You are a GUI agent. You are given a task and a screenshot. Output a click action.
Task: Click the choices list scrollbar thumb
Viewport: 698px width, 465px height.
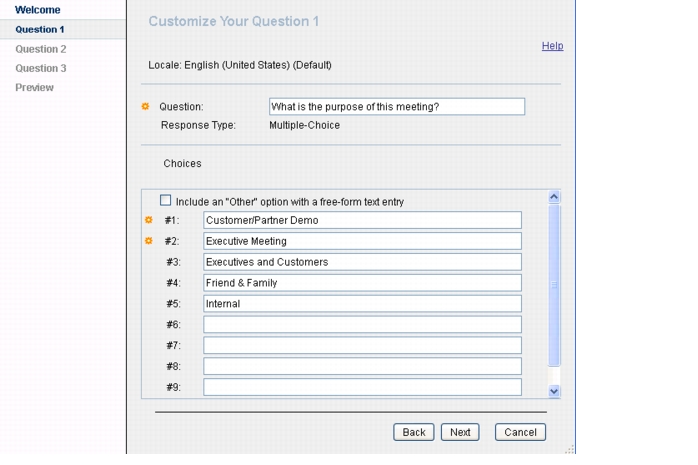pyautogui.click(x=554, y=285)
